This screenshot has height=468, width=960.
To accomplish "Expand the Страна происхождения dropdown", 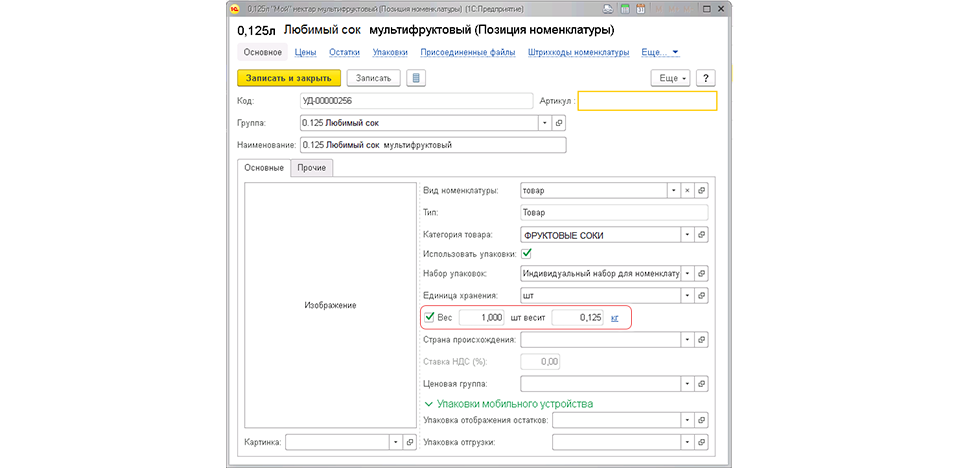I will click(x=688, y=339).
